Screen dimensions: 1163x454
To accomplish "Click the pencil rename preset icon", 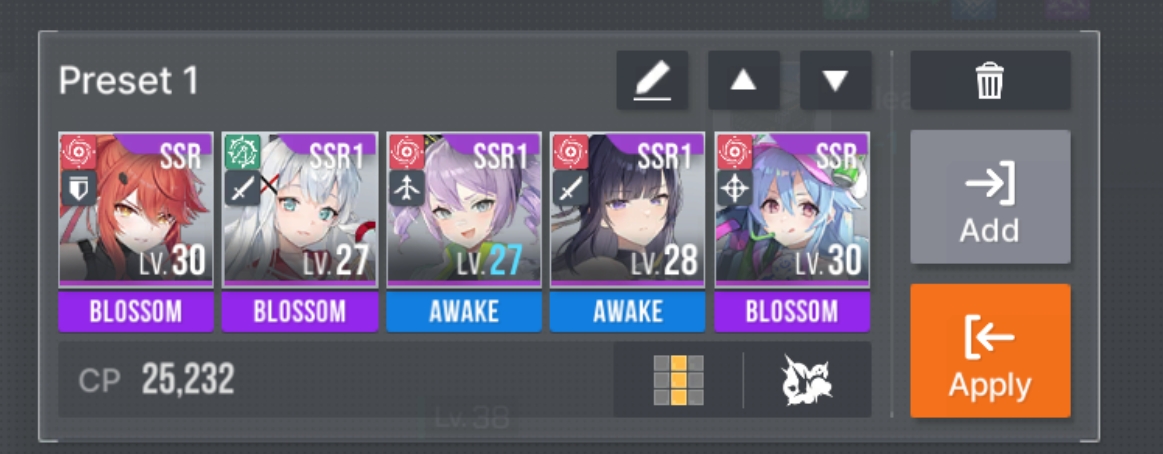I will pyautogui.click(x=652, y=80).
